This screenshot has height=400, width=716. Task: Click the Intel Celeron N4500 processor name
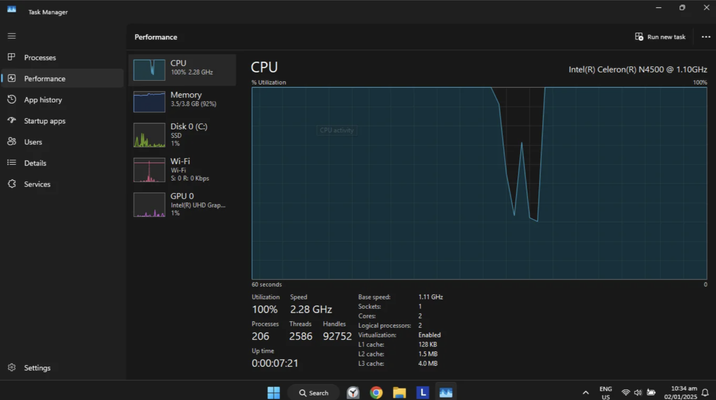(x=637, y=69)
